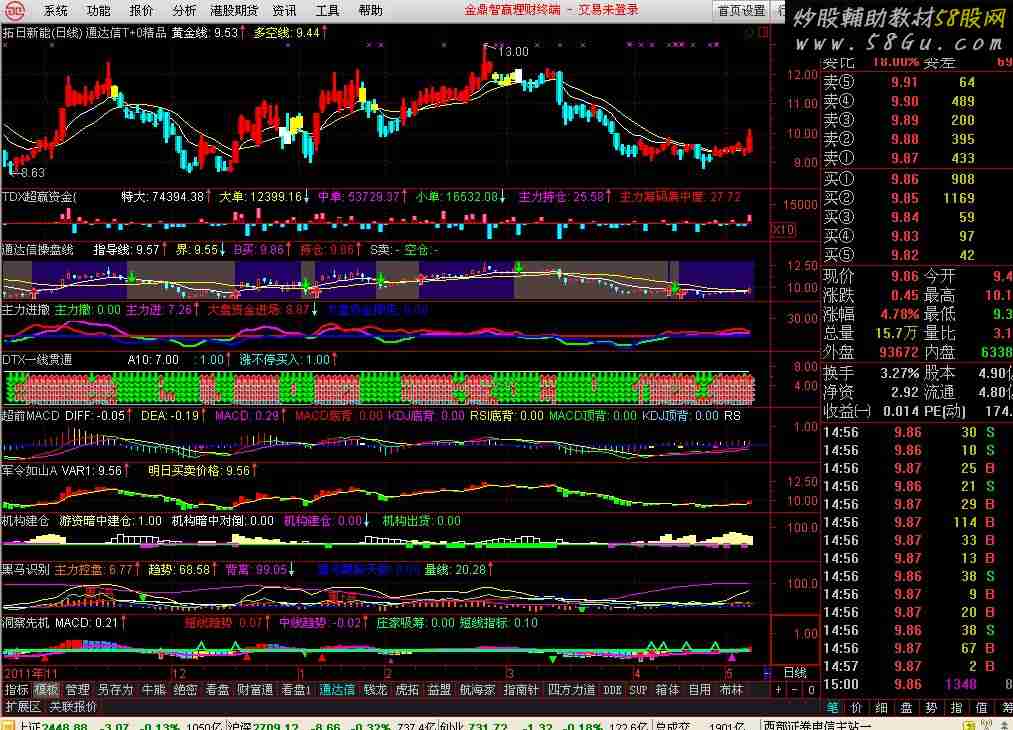Switch to the 财富通 template
Screen dimensions: 1013x730
tap(255, 690)
